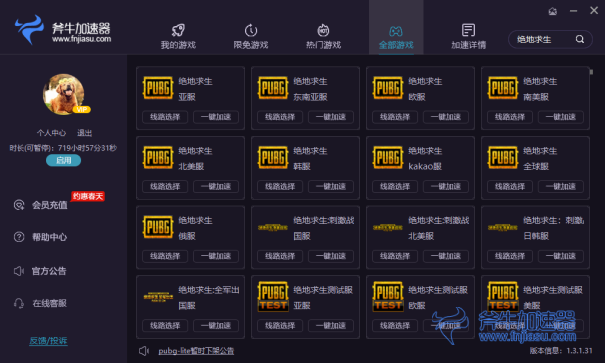Click 线路选择 for 南美服

tap(510, 117)
